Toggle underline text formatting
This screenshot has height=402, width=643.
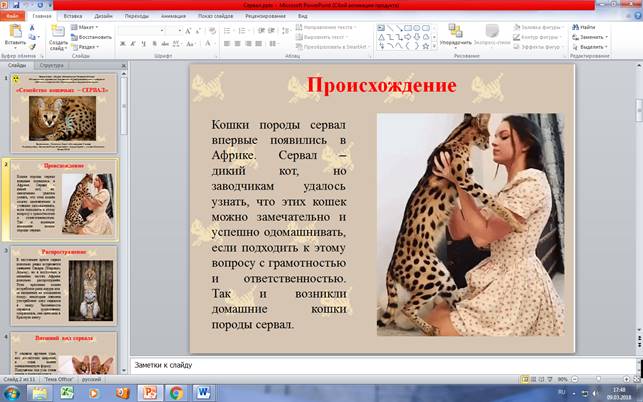tap(144, 45)
